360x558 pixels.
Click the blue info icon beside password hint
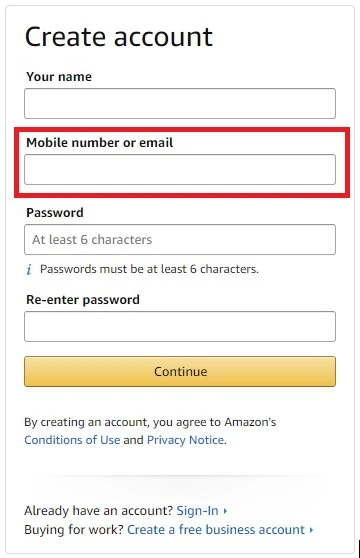[29, 269]
